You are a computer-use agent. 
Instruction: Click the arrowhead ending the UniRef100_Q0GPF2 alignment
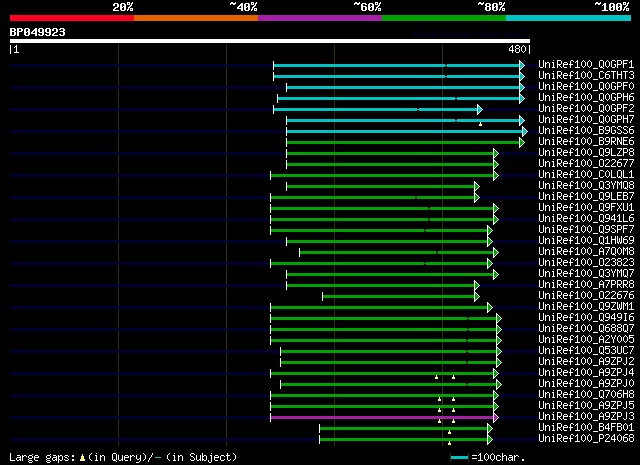click(480, 109)
